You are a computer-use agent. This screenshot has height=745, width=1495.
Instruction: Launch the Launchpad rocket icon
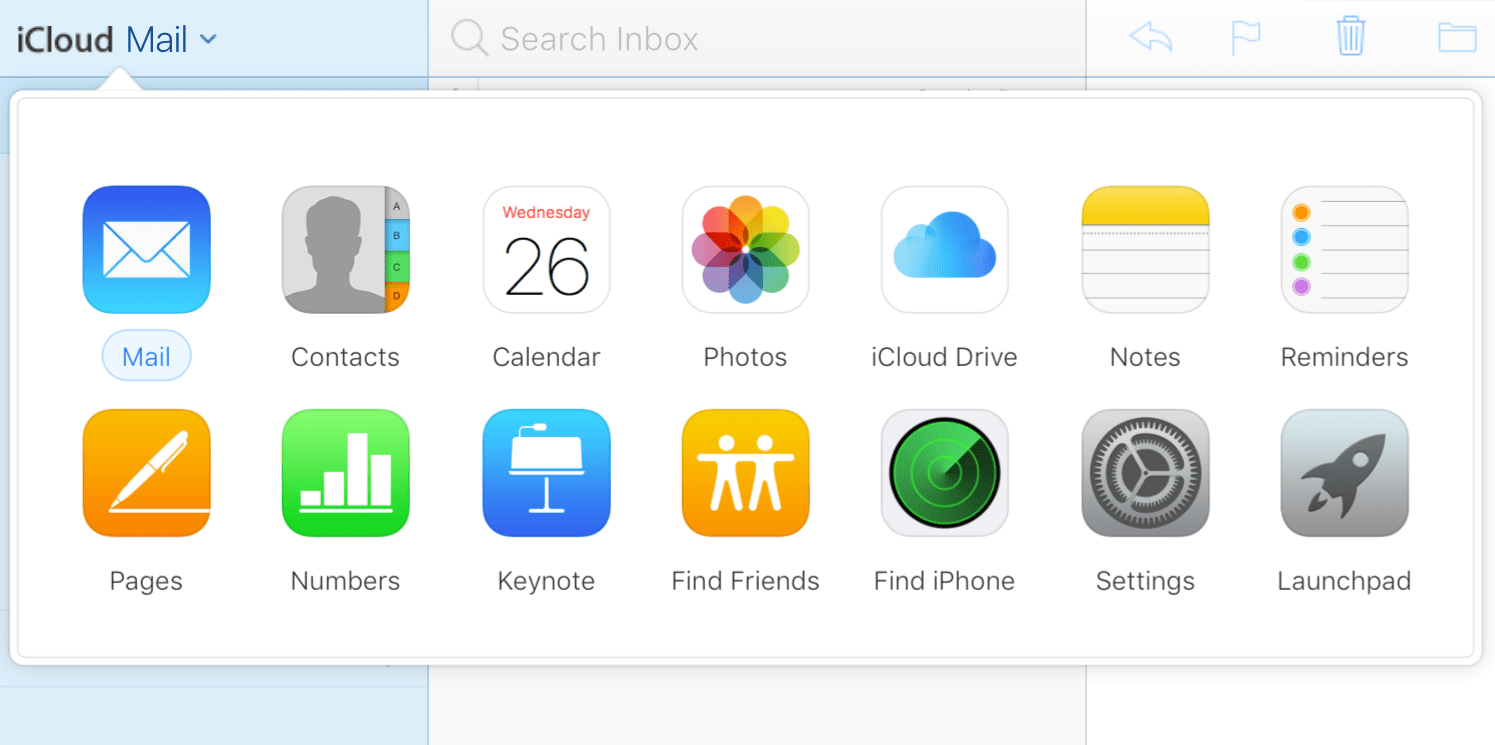[1344, 472]
